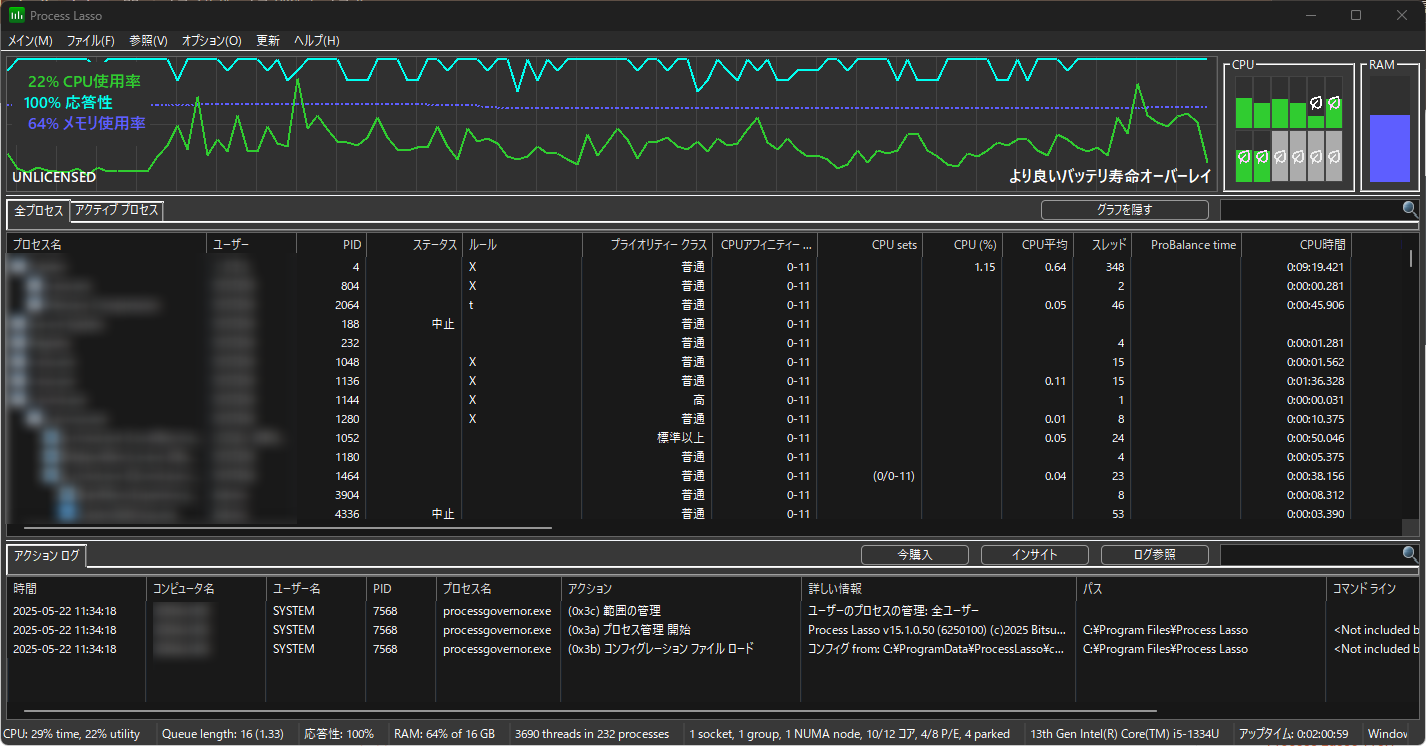Open the インサイト button
The image size is (1426, 746).
click(1034, 554)
